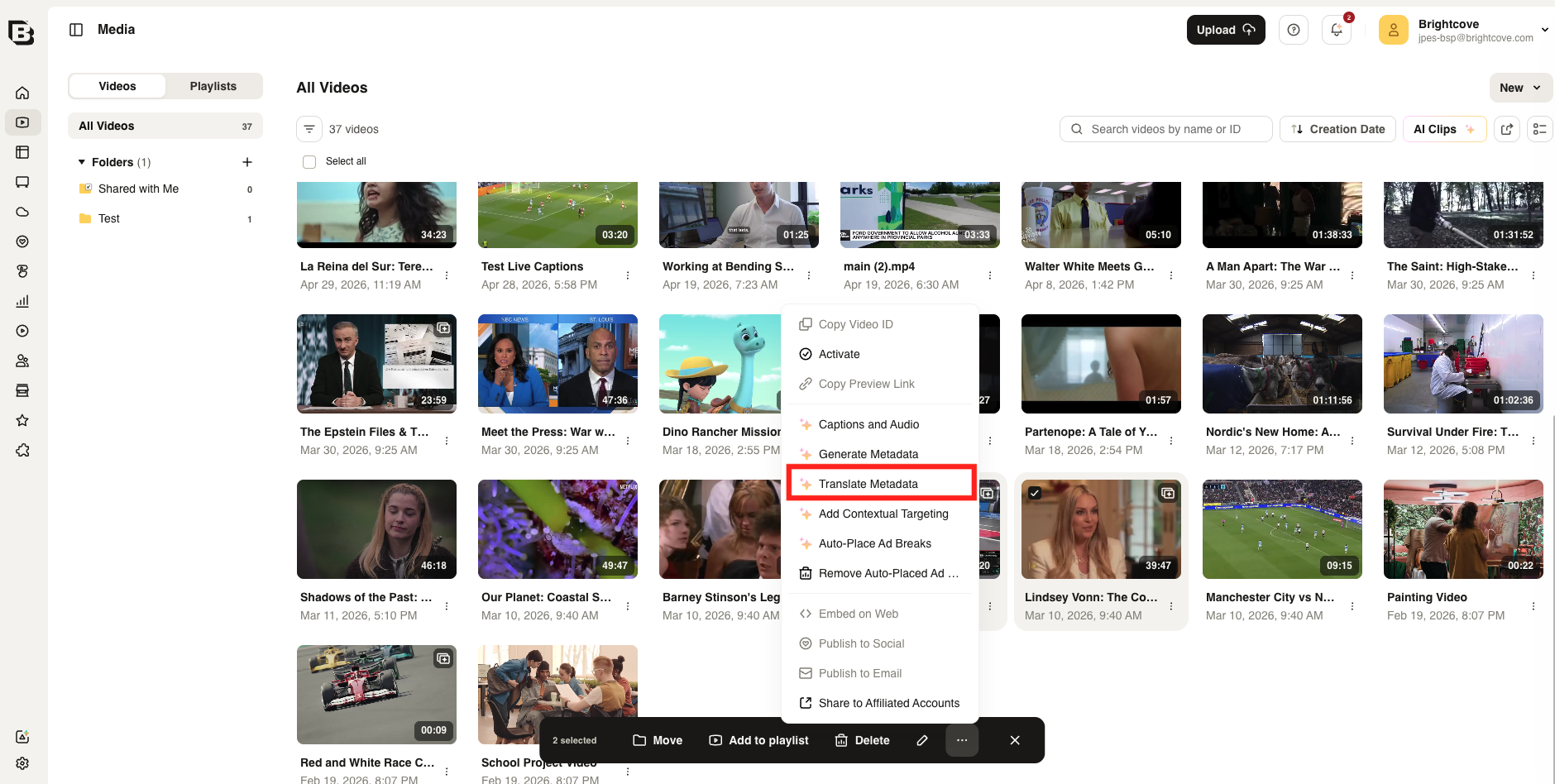This screenshot has width=1555, height=784.
Task: Select Publish to Social menu item
Action: coord(880,643)
